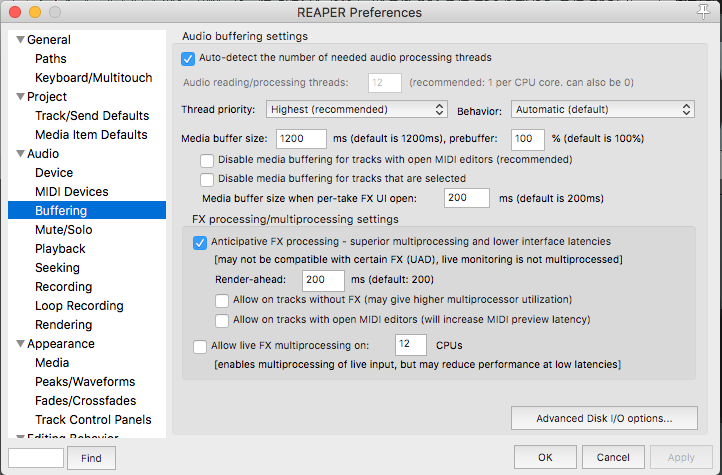Collapse the Project tree section
Screen dimensions: 722x475
click(x=20, y=97)
